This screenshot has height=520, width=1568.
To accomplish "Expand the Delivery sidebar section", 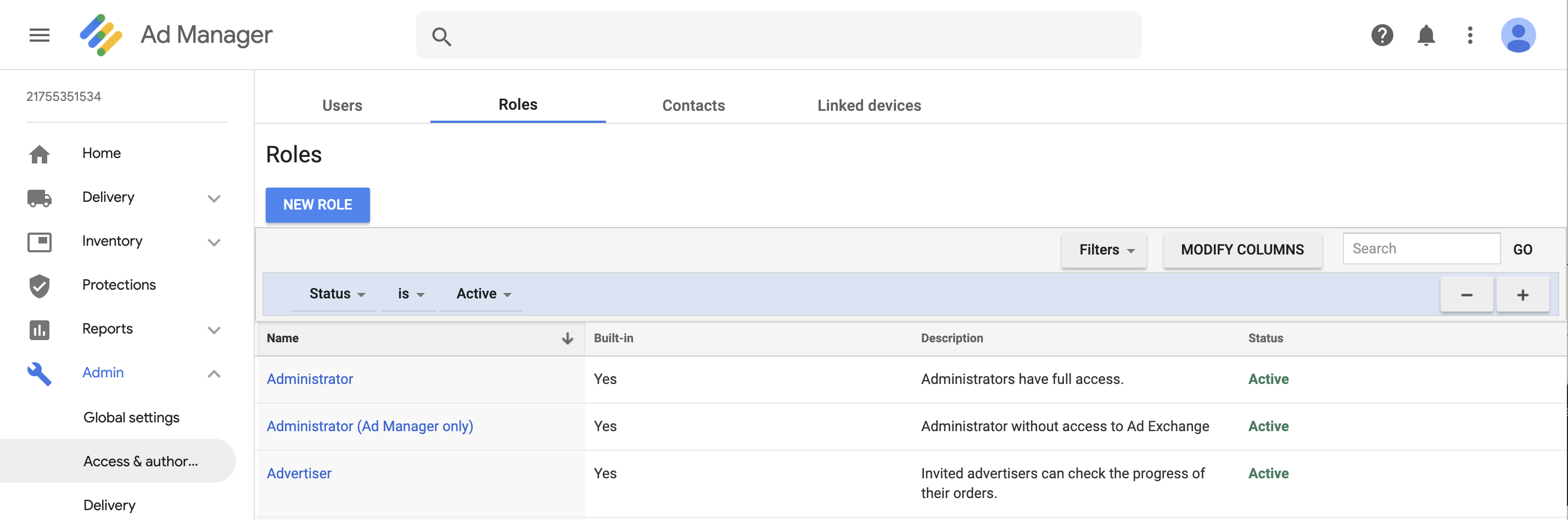I will (x=214, y=198).
